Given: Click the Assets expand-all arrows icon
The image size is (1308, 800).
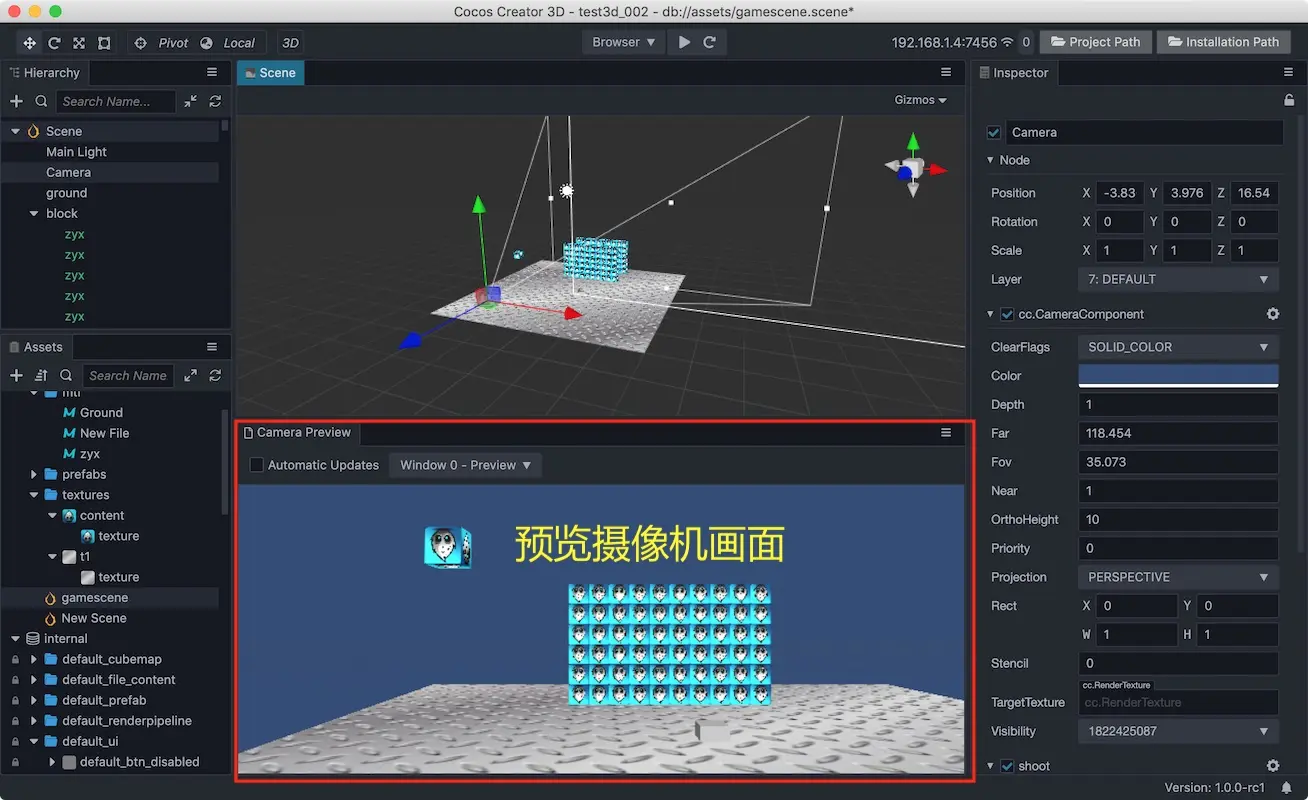Looking at the screenshot, I should 191,375.
